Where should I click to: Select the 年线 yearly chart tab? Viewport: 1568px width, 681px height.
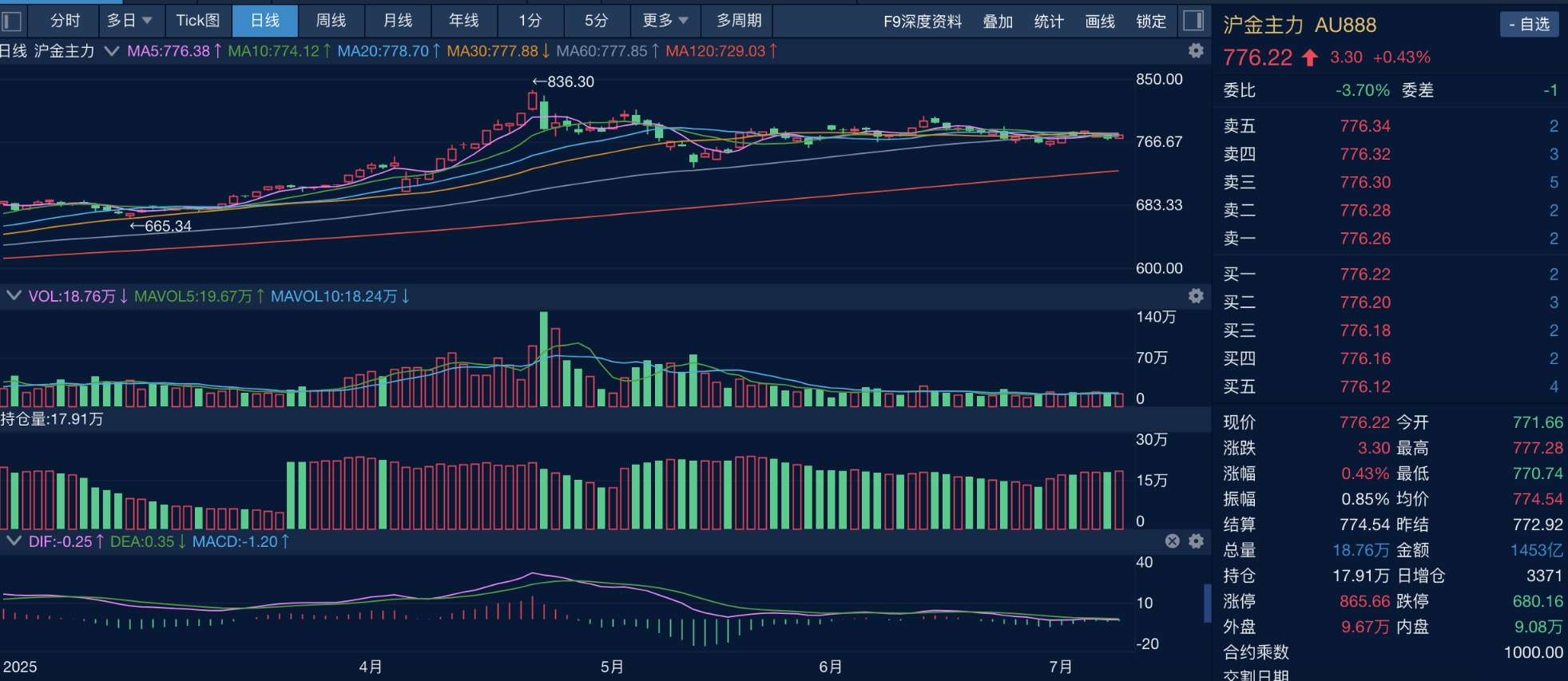click(x=463, y=21)
